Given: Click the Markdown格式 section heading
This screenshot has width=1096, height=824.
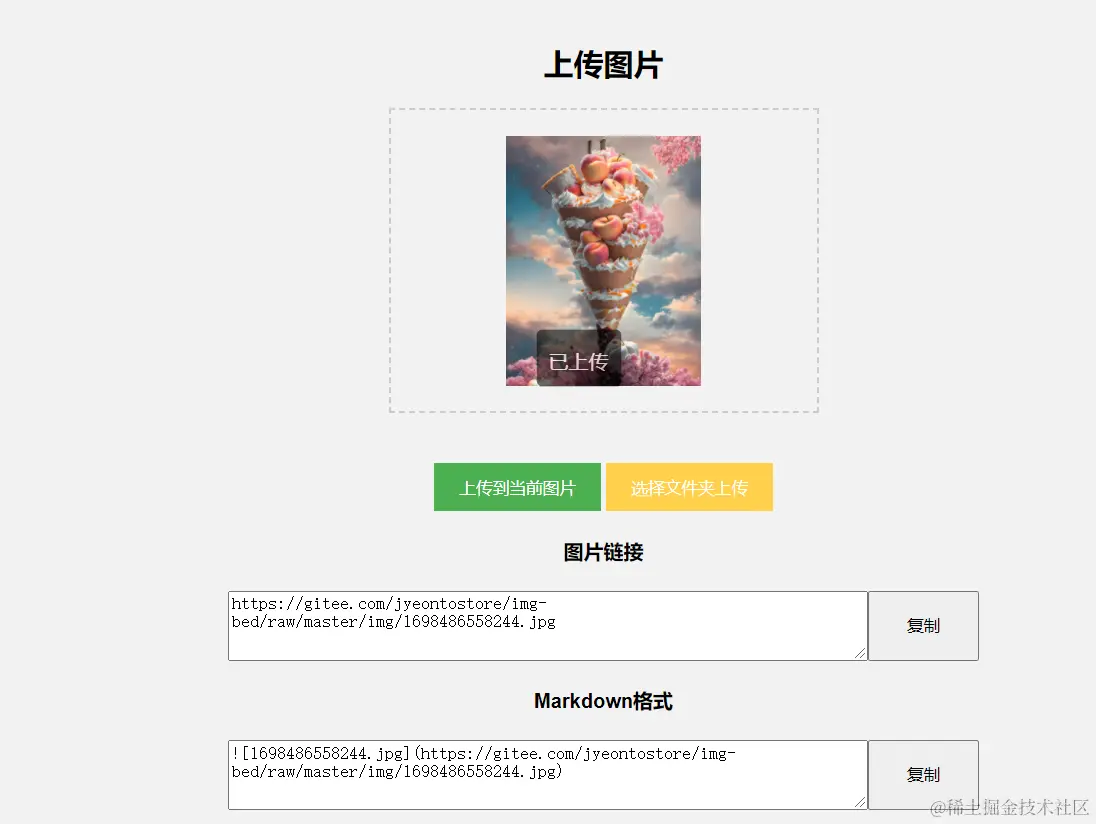Looking at the screenshot, I should pos(603,701).
